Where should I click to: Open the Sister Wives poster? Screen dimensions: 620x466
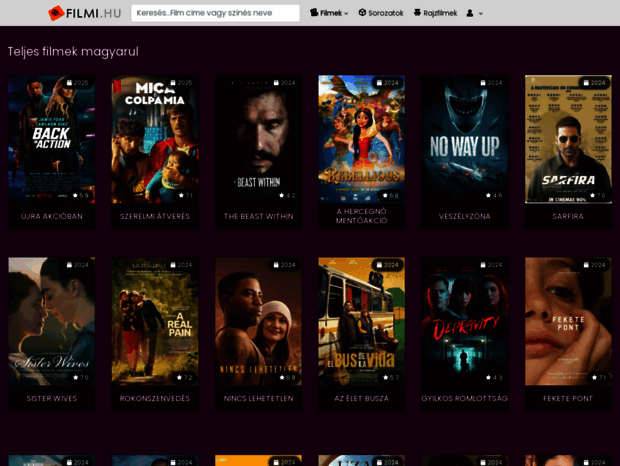tap(51, 321)
